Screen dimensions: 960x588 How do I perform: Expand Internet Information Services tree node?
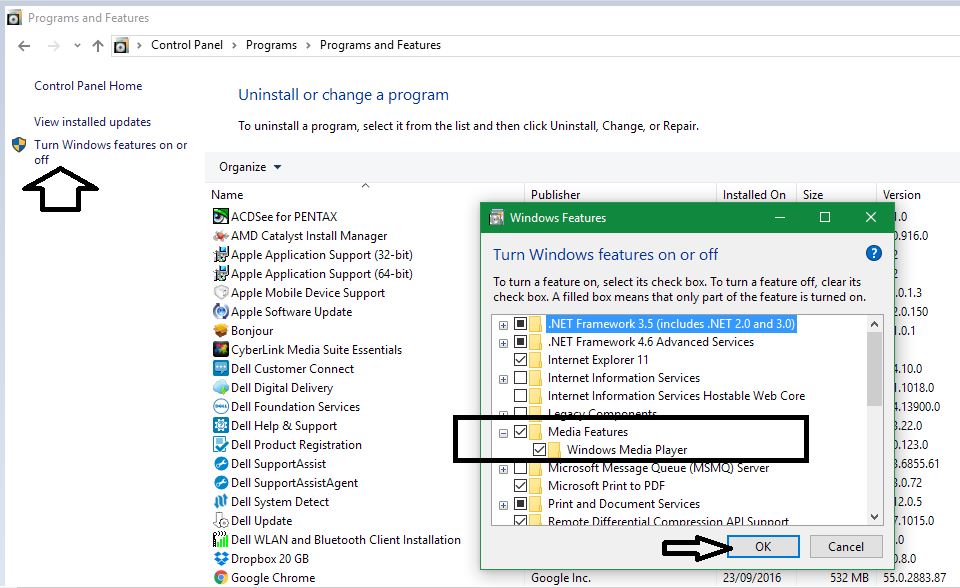click(503, 379)
